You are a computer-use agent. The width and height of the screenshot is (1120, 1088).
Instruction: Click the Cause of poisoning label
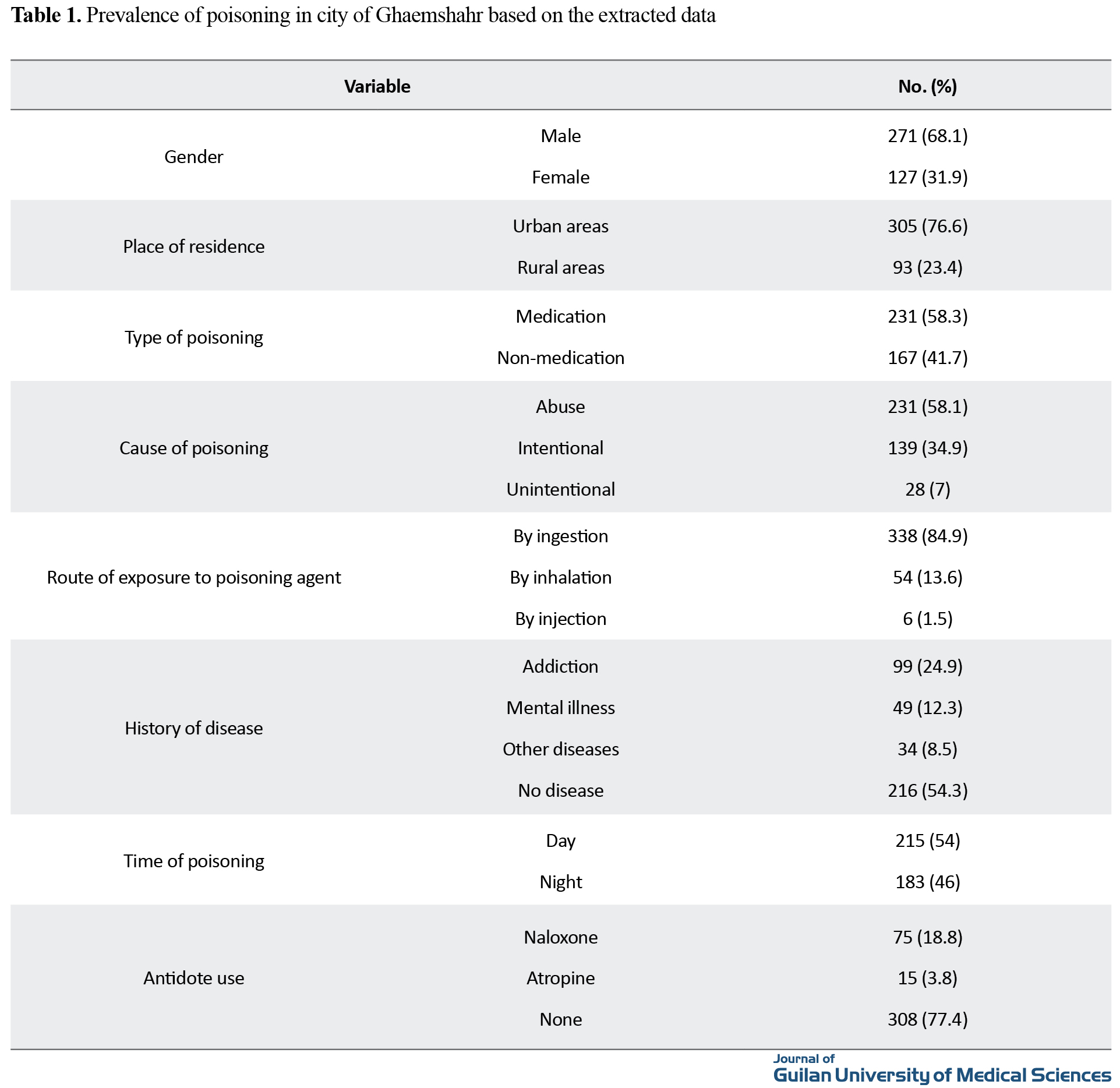point(193,448)
